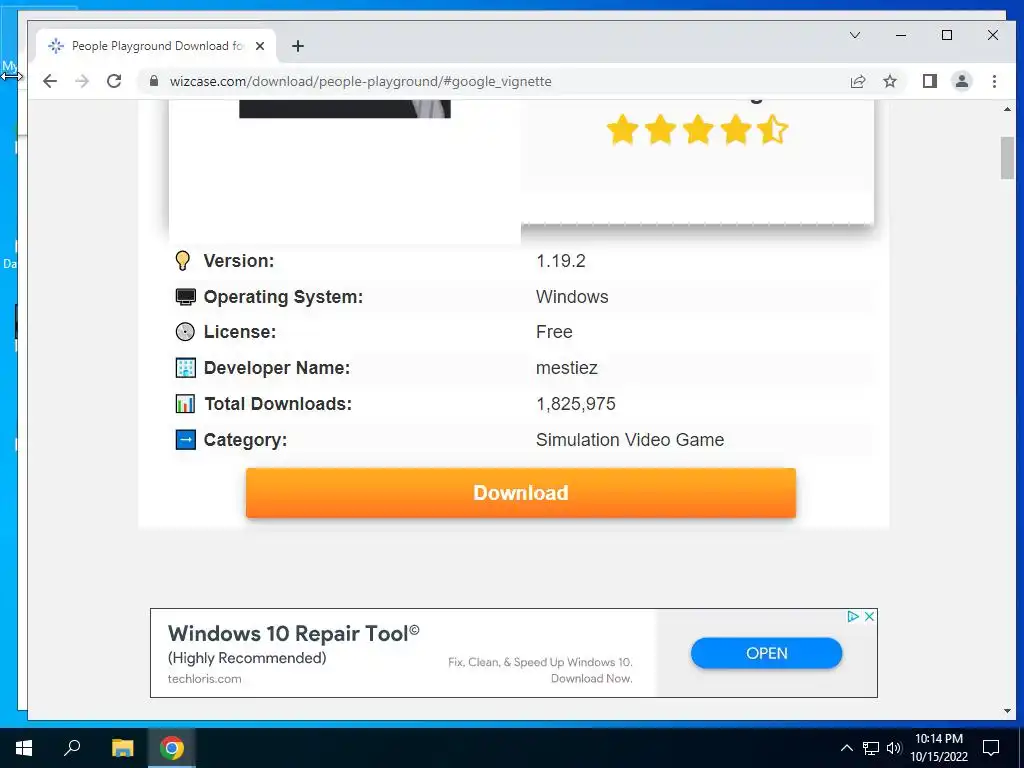Click the version value 1.19.2
This screenshot has width=1024, height=768.
560,261
